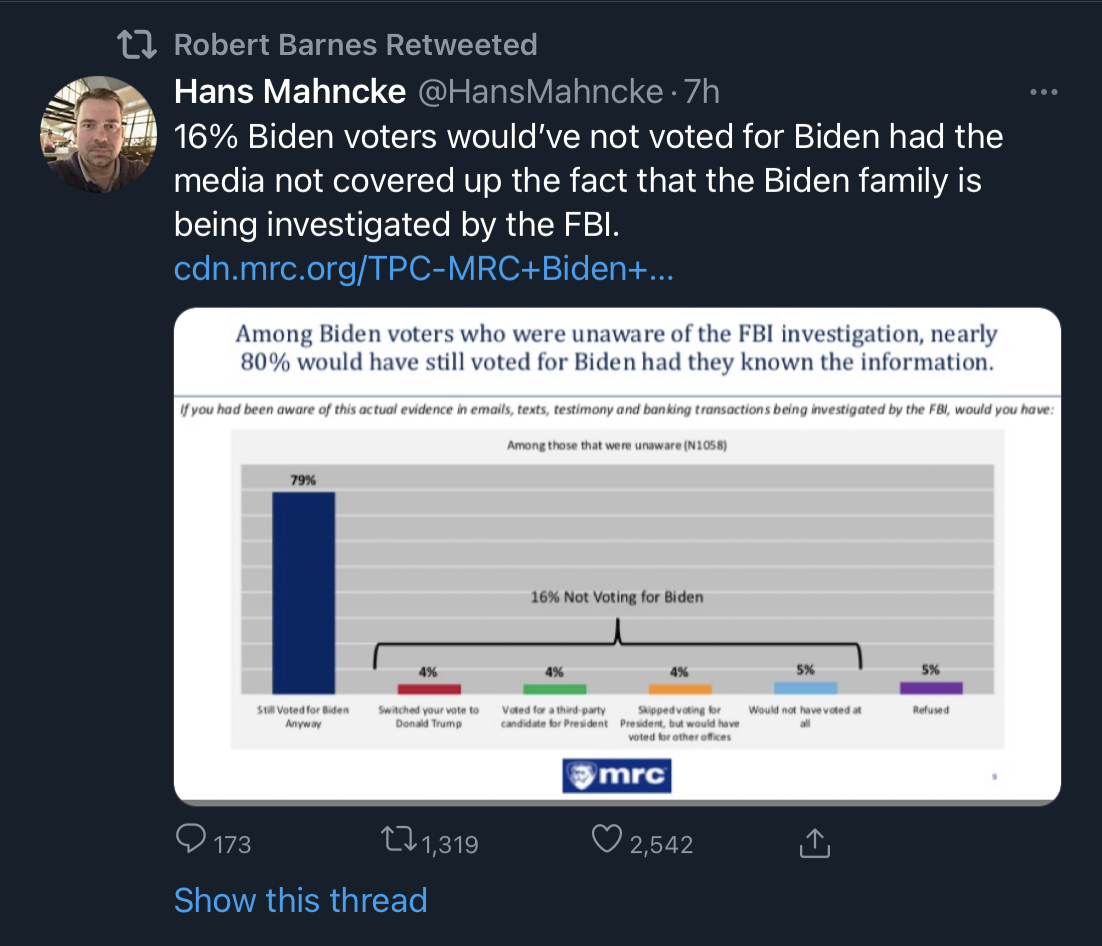This screenshot has height=946, width=1102.
Task: Open the share options icon
Action: (815, 843)
